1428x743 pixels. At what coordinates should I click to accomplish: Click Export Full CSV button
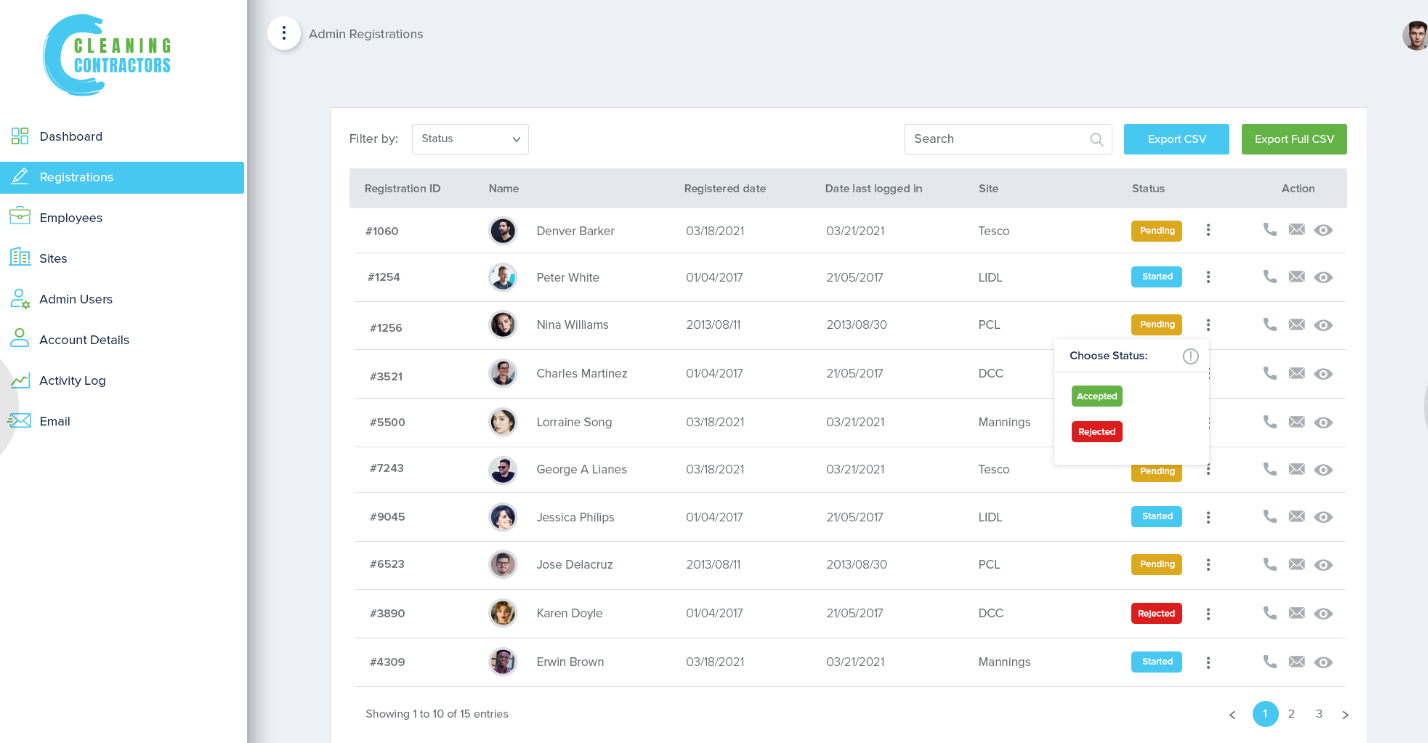pos(1294,139)
